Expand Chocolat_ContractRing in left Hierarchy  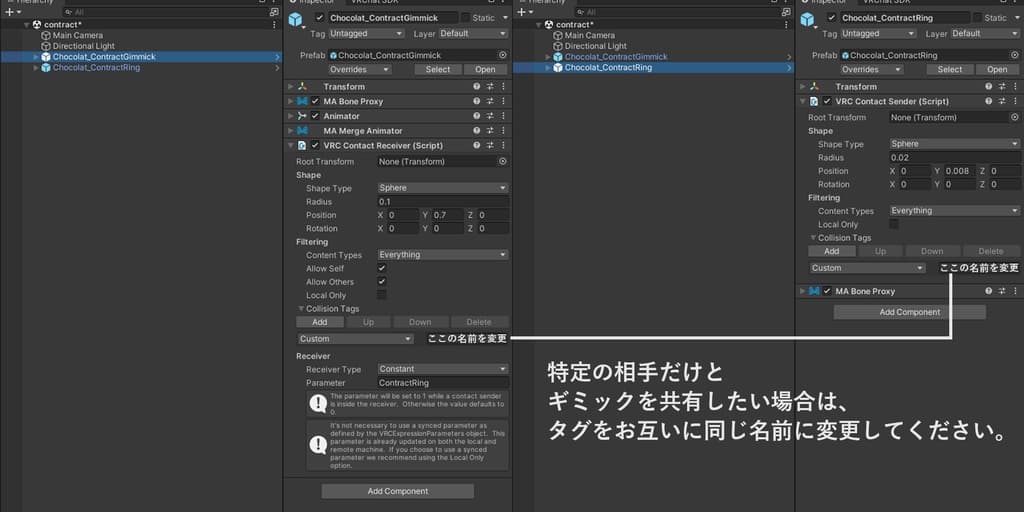point(36,67)
